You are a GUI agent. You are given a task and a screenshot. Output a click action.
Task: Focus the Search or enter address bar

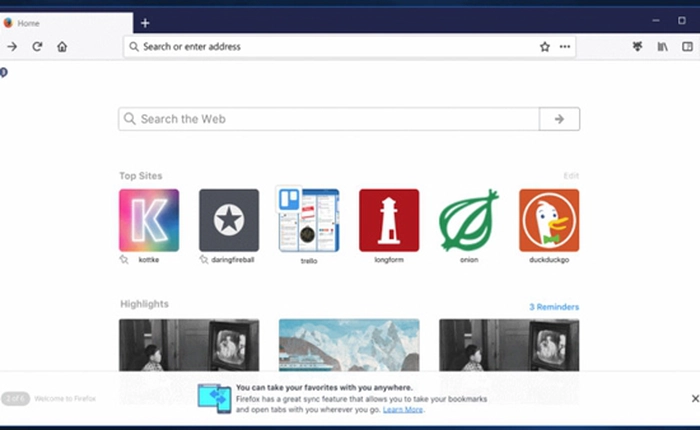350,46
